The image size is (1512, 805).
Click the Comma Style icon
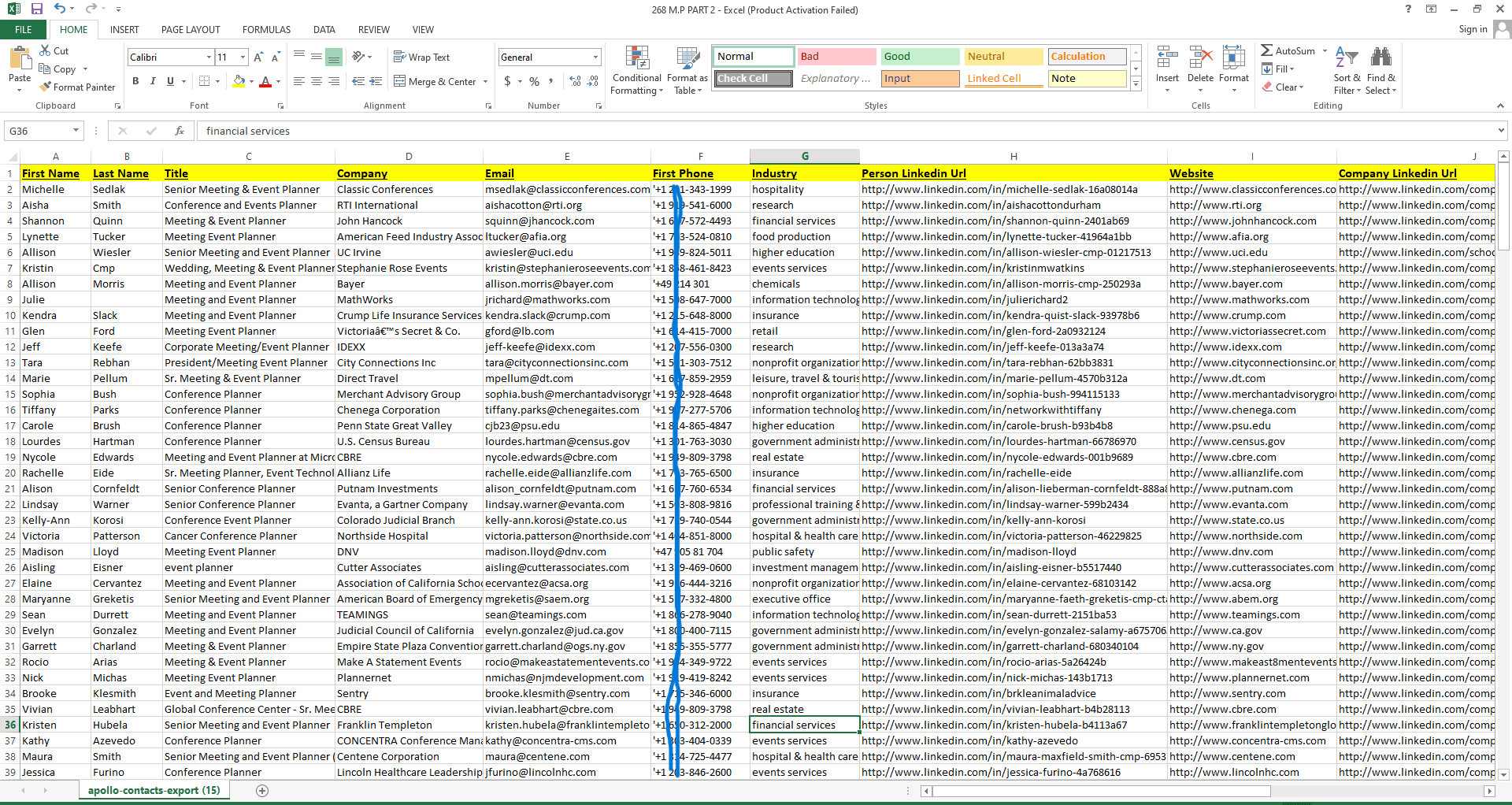click(551, 81)
